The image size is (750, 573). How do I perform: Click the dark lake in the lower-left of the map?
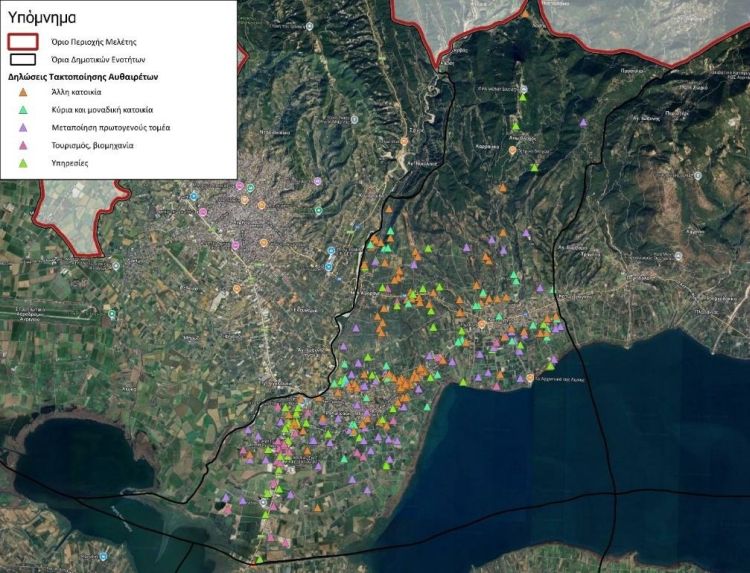70,460
